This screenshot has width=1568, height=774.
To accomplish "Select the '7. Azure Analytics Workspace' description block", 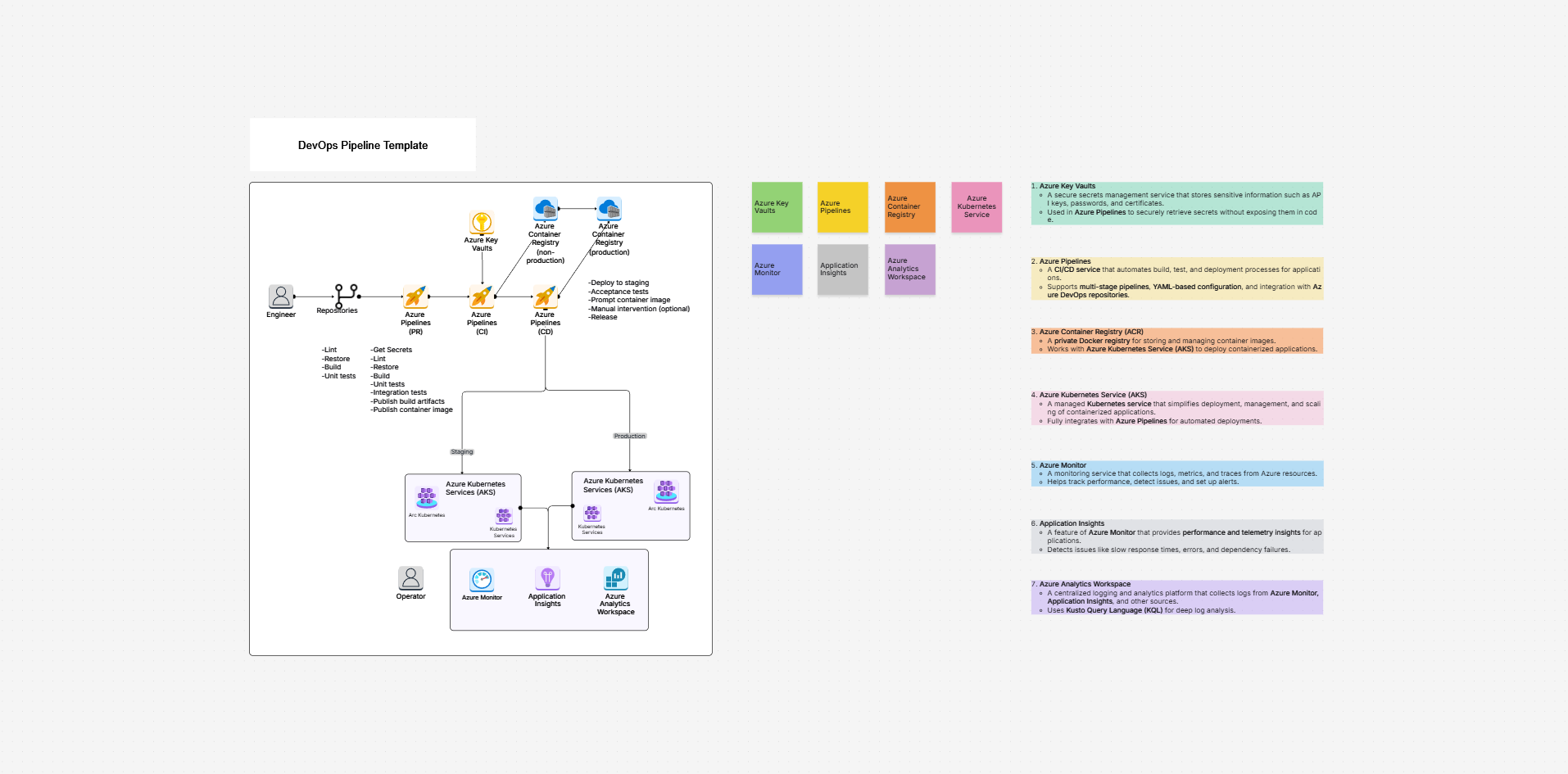I will [1177, 597].
